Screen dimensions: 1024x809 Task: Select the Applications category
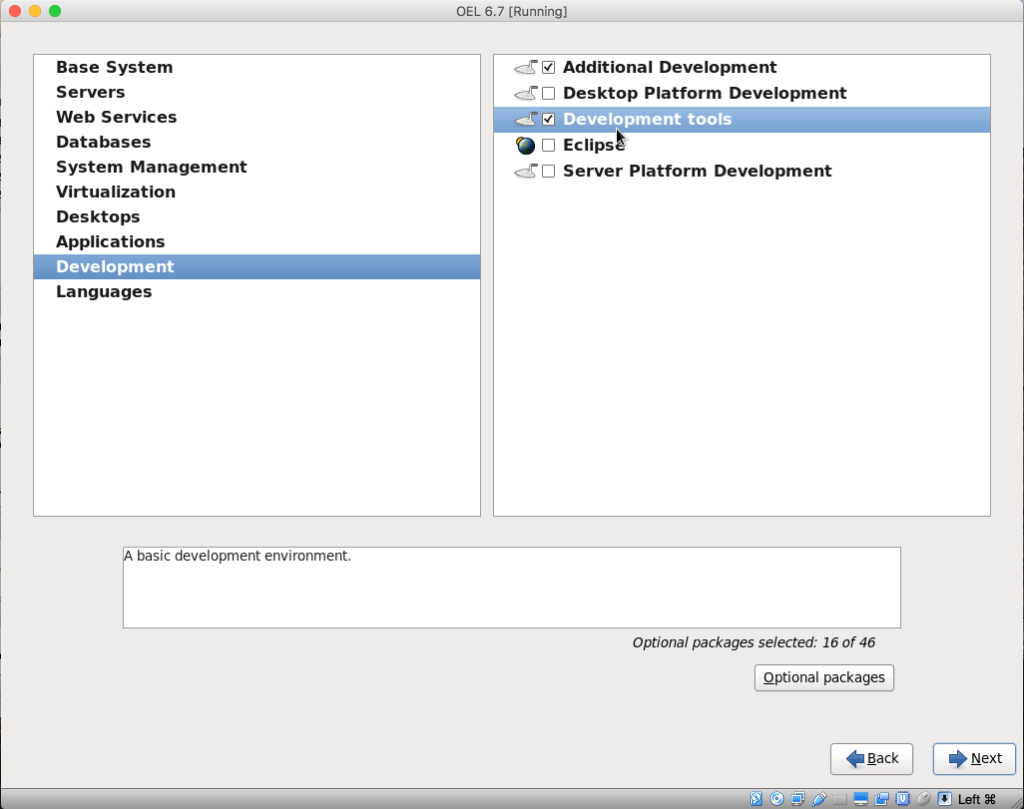(x=257, y=242)
